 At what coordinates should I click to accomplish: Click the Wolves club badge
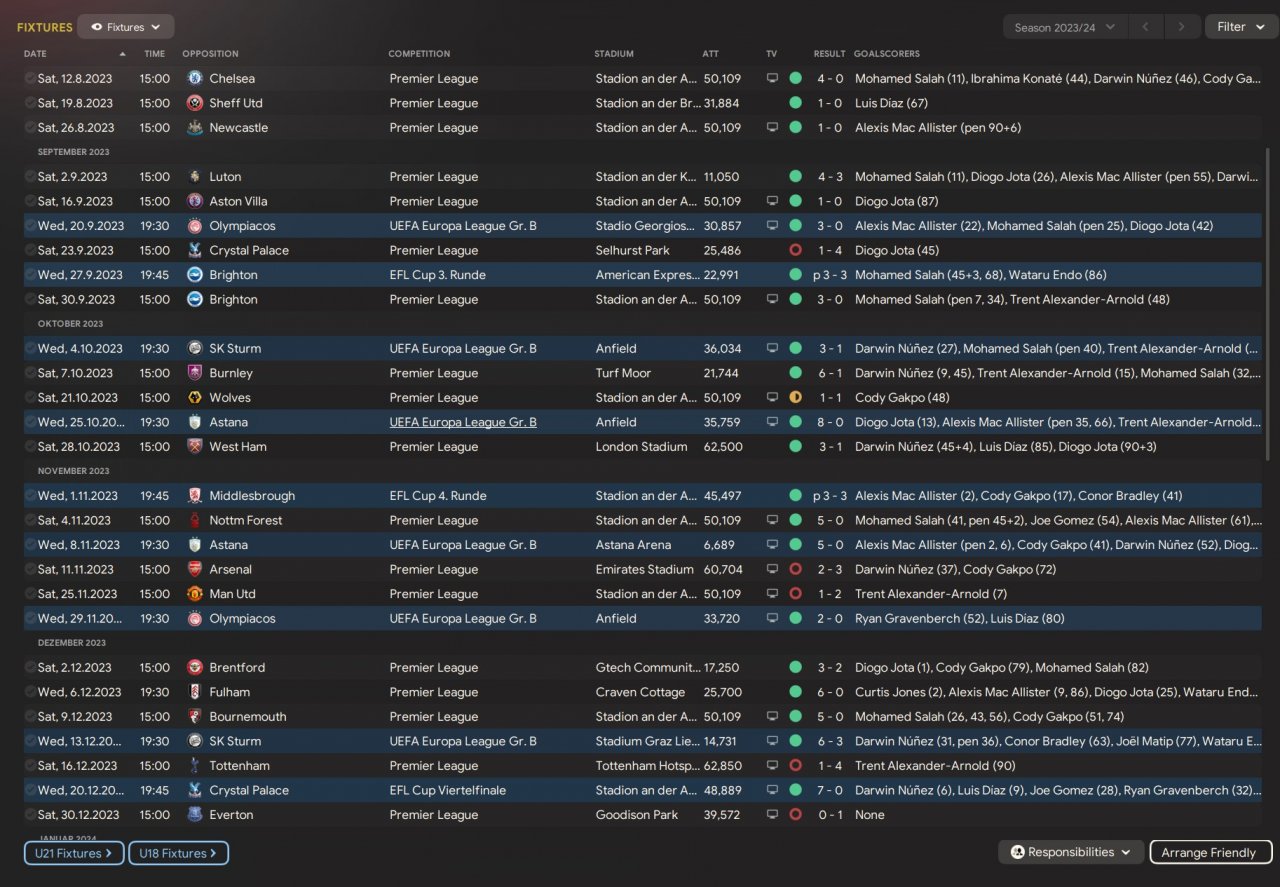point(195,398)
